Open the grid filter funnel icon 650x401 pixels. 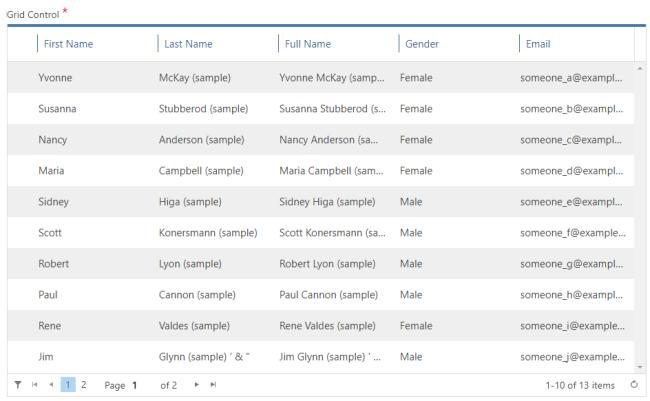18,385
